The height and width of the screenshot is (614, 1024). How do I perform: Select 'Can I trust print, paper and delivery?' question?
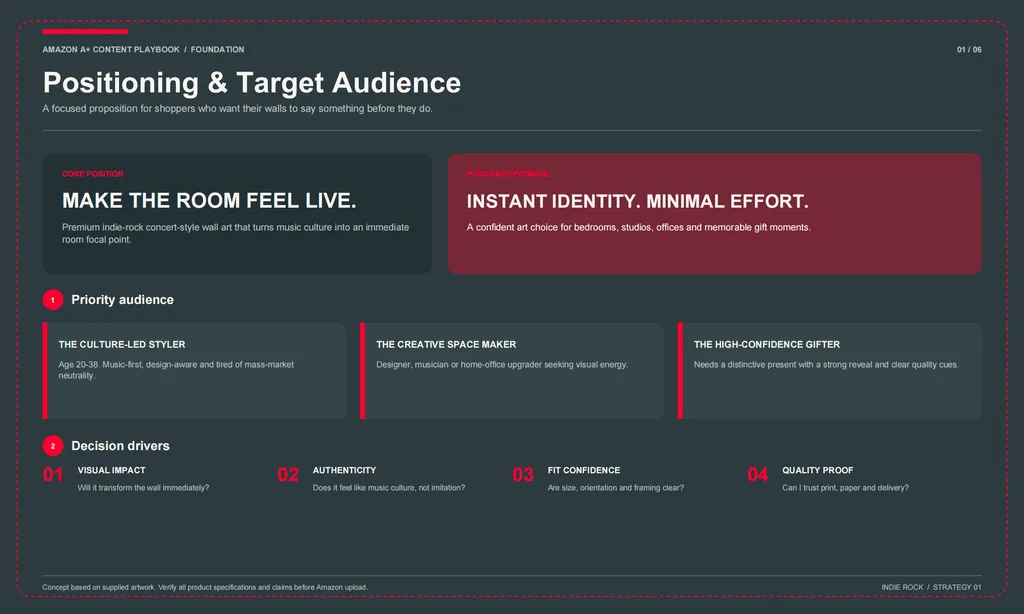(846, 488)
